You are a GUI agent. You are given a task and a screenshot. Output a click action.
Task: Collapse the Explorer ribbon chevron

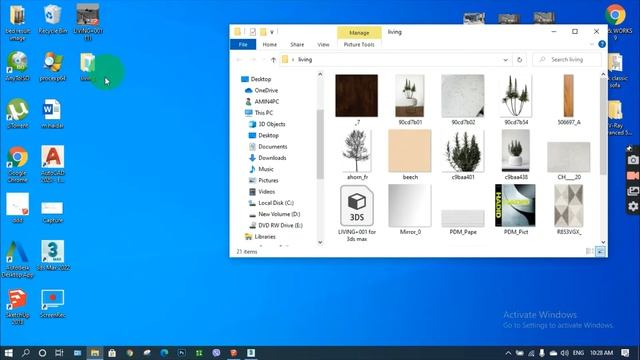coord(591,44)
